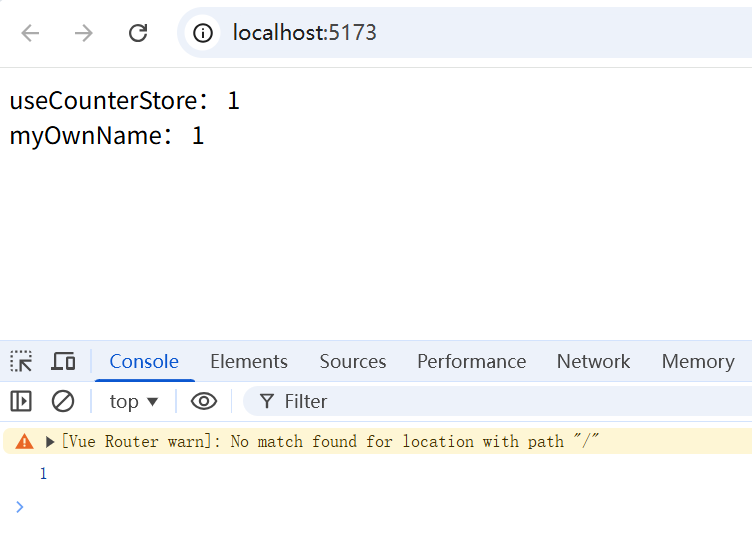Viewport: 752px width, 534px height.
Task: Reload the localhost page
Action: pos(138,33)
